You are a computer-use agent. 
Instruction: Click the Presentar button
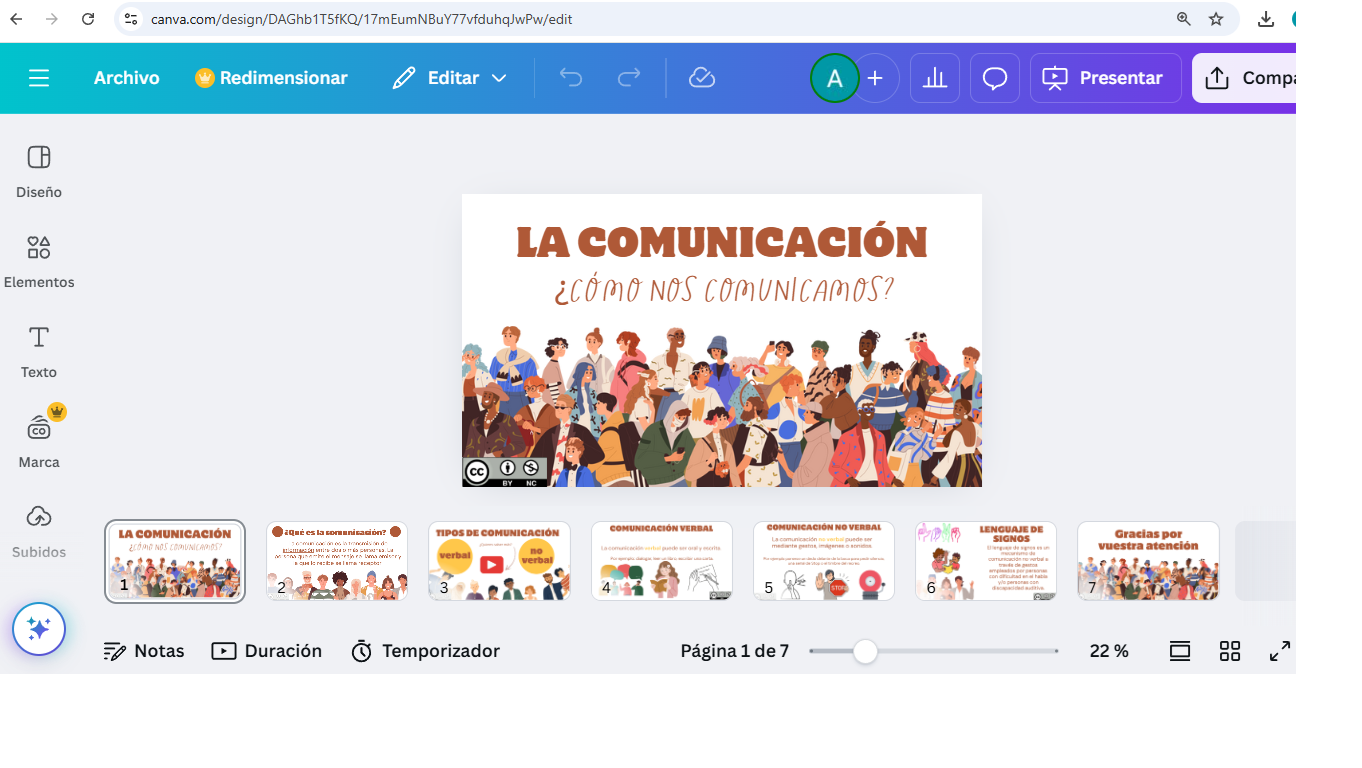(x=1105, y=78)
